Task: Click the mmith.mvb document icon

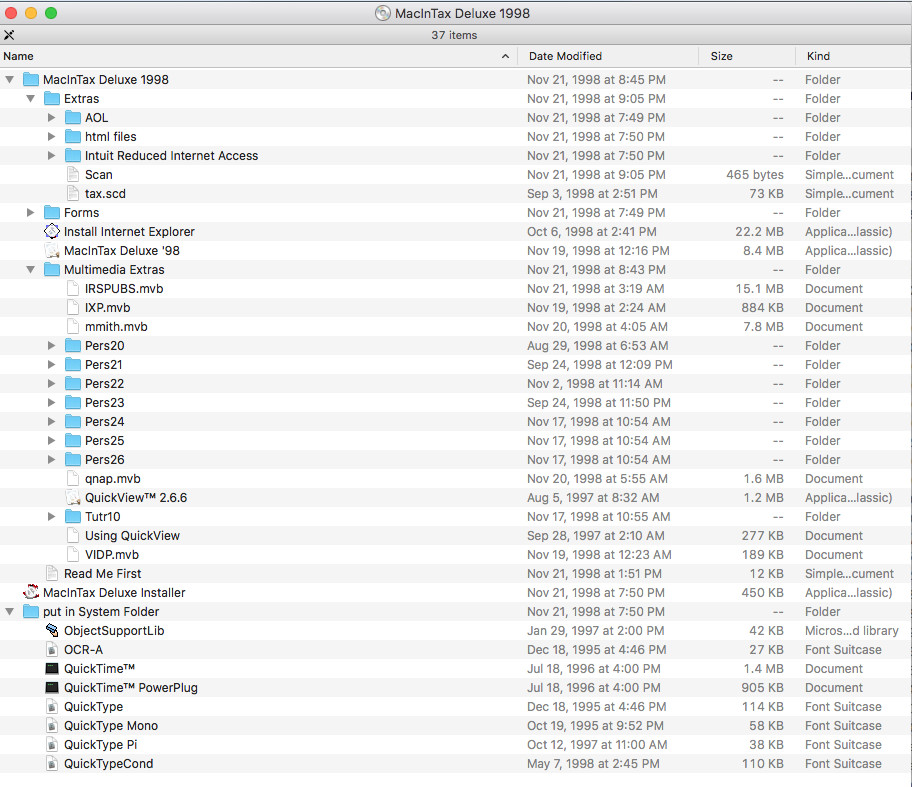Action: (x=73, y=327)
